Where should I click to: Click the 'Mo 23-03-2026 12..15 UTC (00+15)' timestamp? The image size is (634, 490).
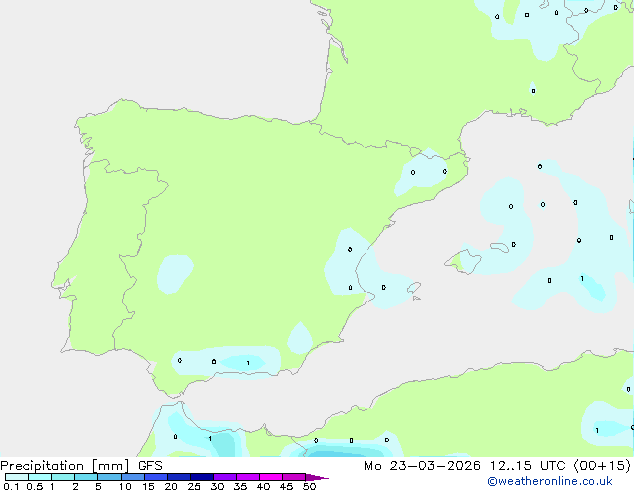coord(497,466)
